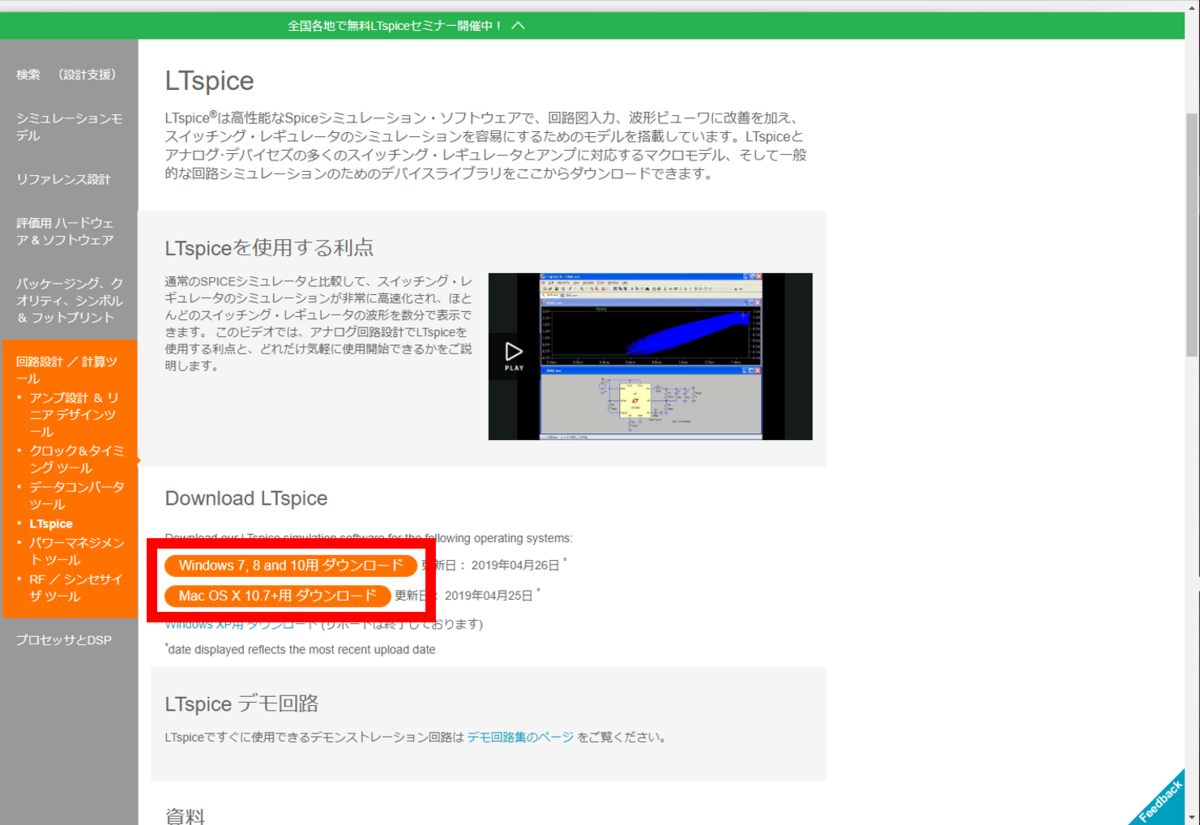The width and height of the screenshot is (1200, 825).
Task: Click the Windows XP用 ダウンロード link
Action: point(241,624)
